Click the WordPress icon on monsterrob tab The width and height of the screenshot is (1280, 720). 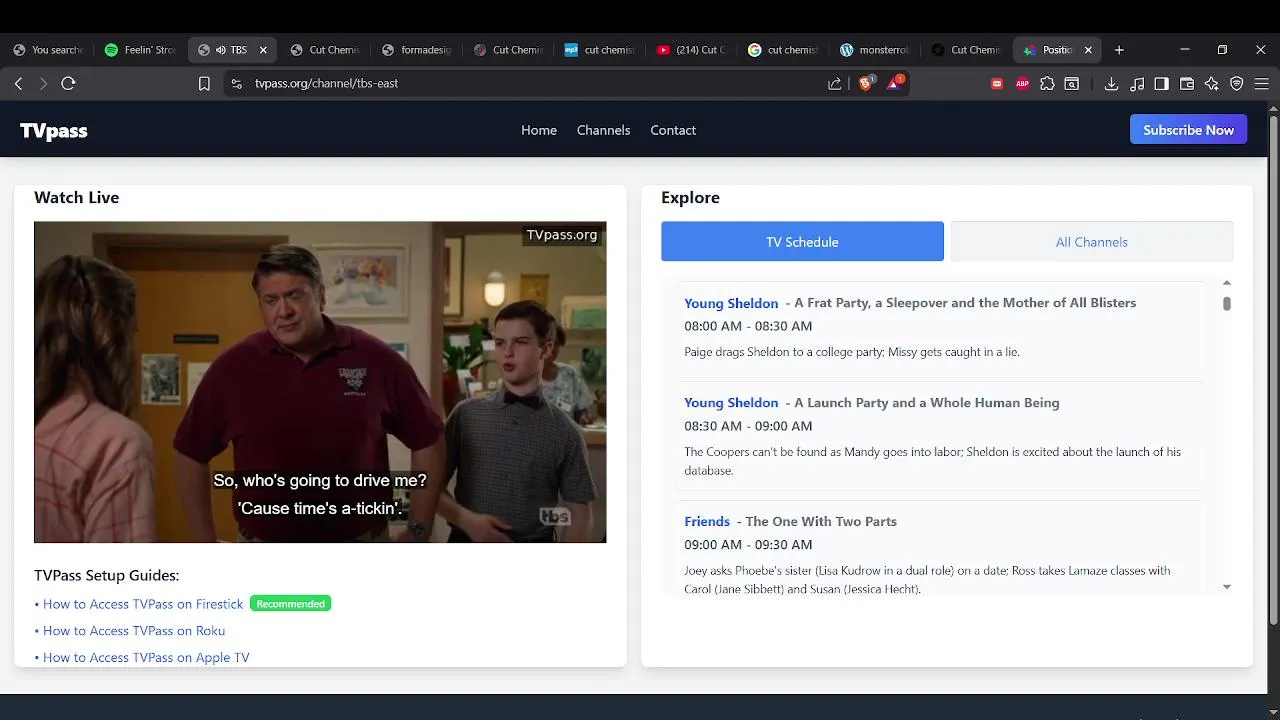pyautogui.click(x=847, y=50)
